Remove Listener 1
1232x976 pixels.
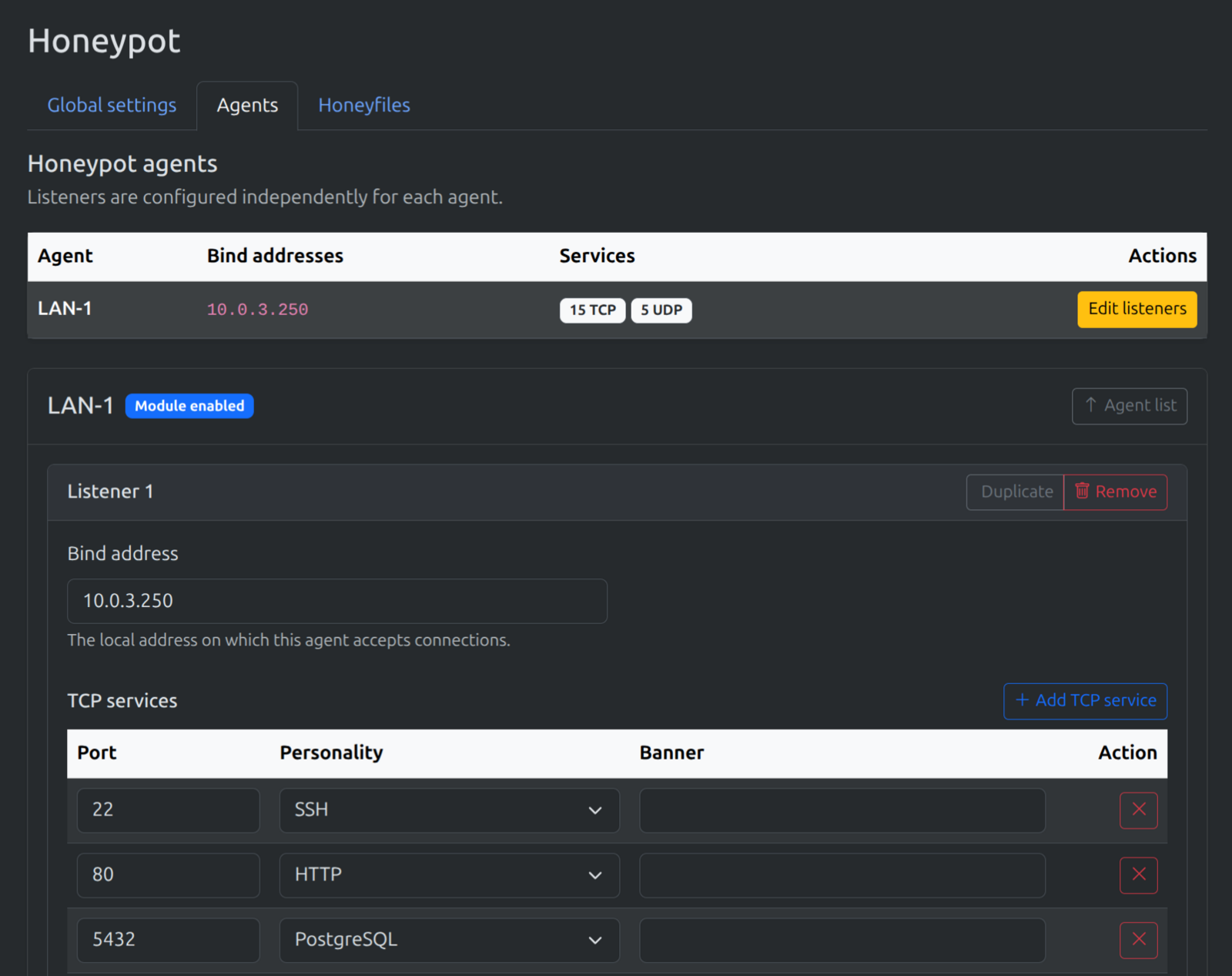[x=1115, y=491]
